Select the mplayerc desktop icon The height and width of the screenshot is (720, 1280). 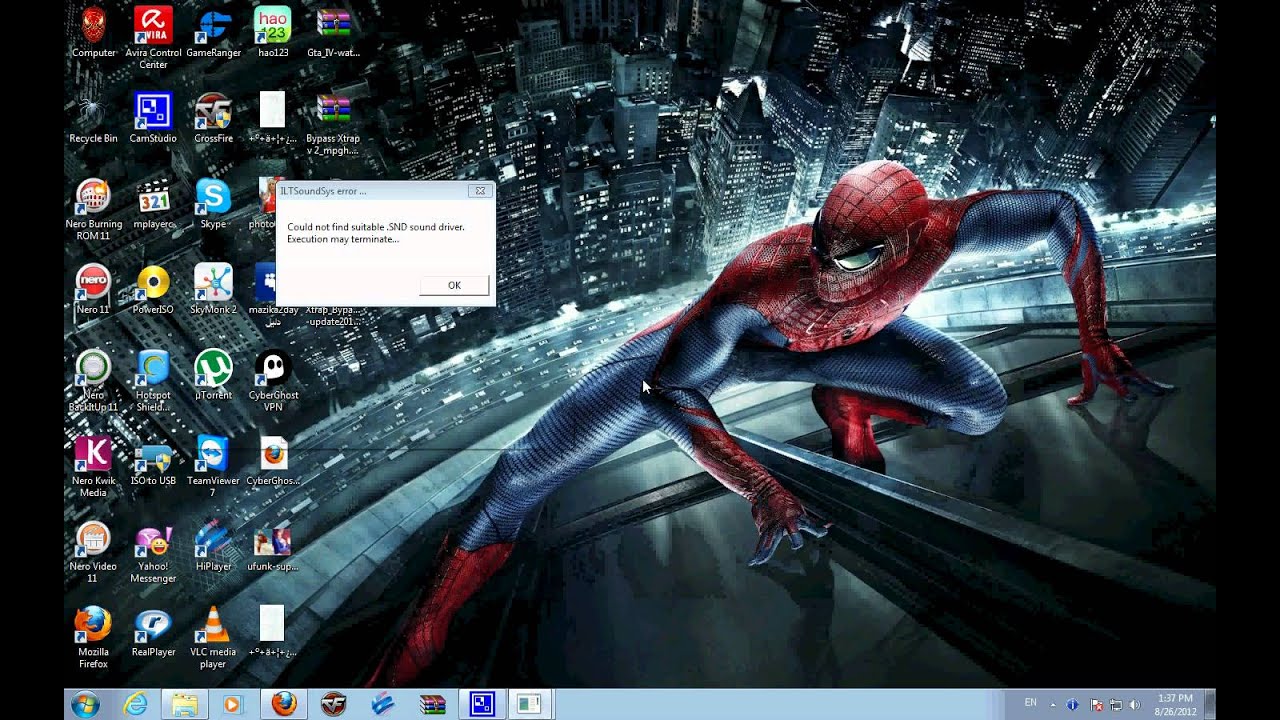(153, 204)
